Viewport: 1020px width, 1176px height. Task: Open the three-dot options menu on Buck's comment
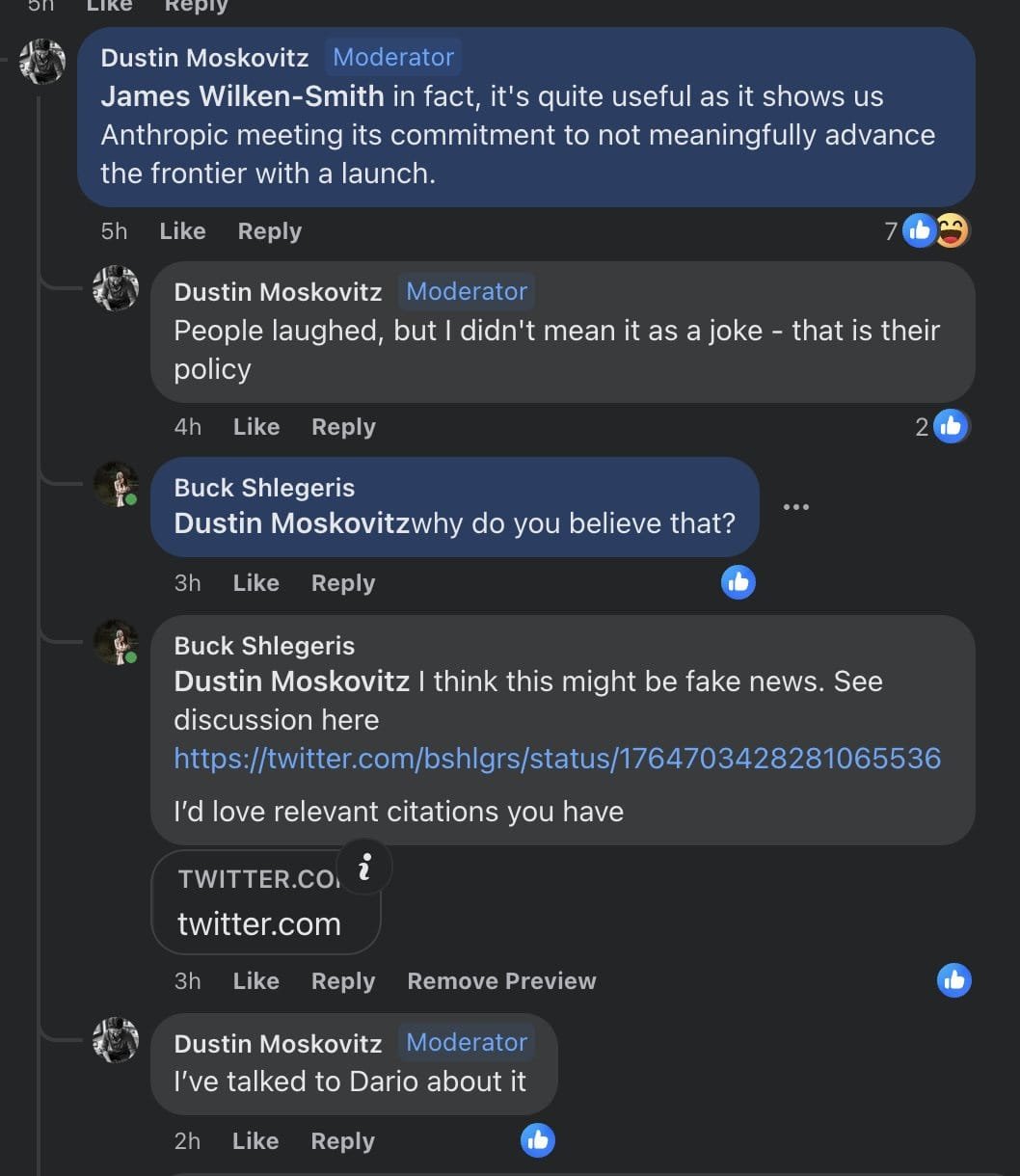tap(796, 506)
